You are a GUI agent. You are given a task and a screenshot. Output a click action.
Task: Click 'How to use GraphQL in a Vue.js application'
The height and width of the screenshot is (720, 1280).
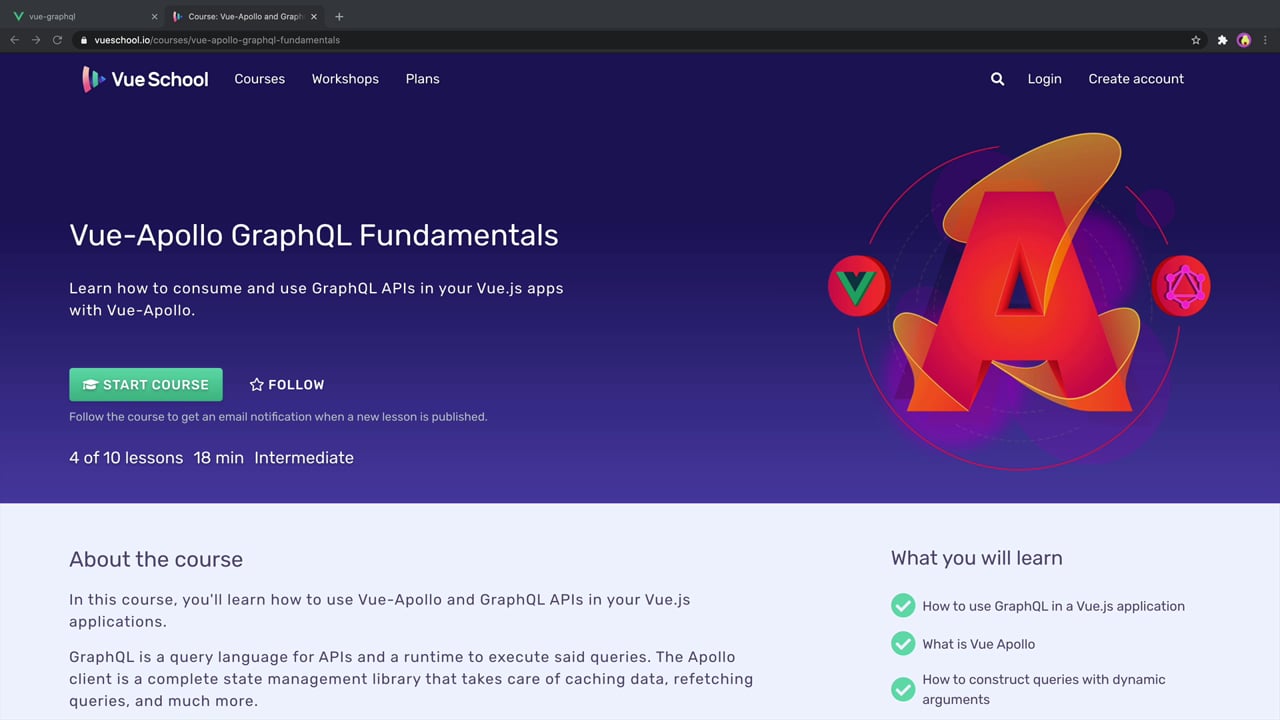1054,606
